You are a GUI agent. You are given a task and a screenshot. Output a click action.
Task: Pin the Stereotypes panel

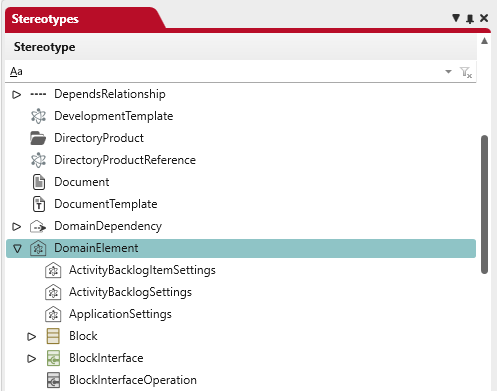[470, 19]
